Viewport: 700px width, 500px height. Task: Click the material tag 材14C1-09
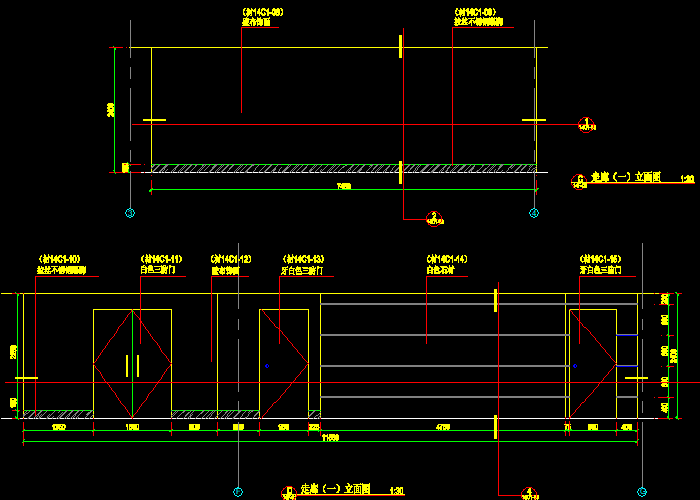pyautogui.click(x=476, y=12)
